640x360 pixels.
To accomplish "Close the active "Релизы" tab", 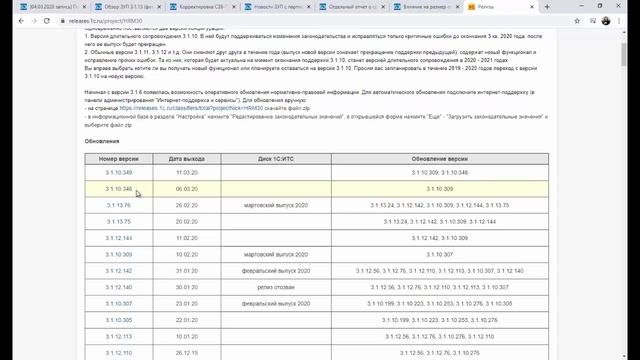I will tap(532, 7).
